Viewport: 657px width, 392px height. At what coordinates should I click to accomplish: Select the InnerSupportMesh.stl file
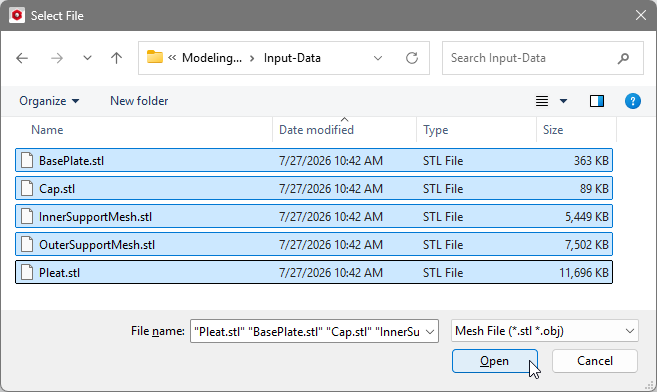(x=314, y=217)
